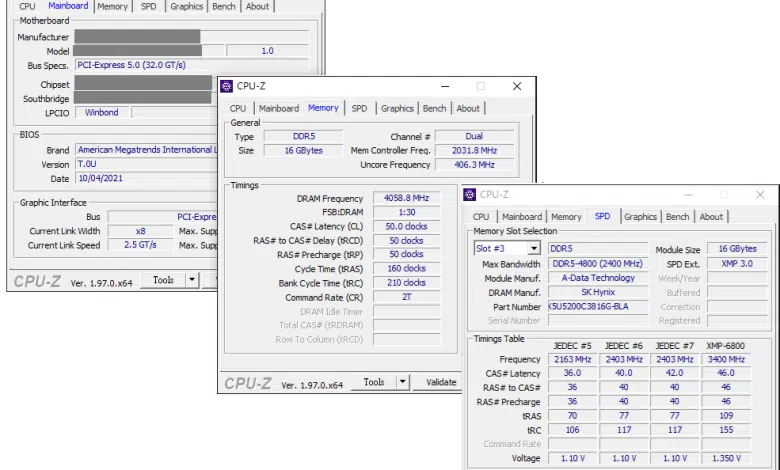Click the BIOS Date field 10/04/2021
Viewport: 780px width, 470px height.
[x=146, y=178]
